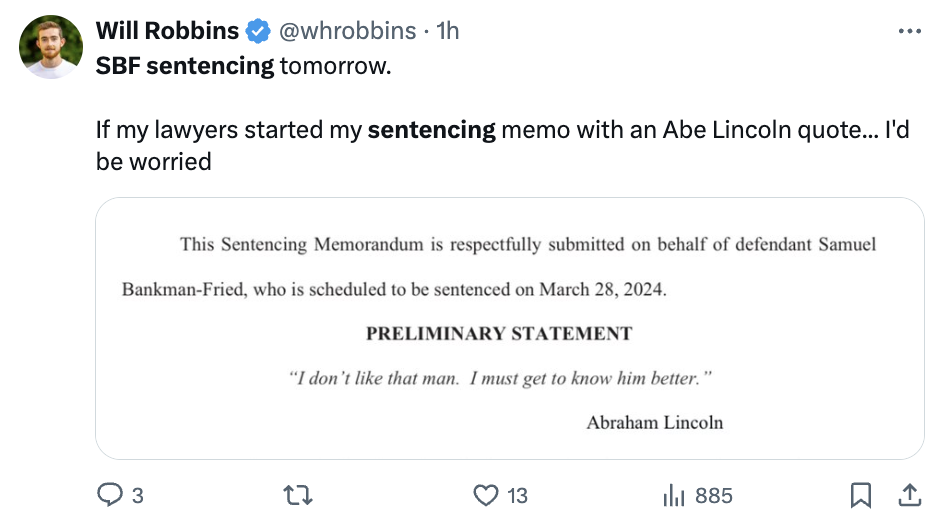Click the blue verified badge
This screenshot has width=948, height=528.
tap(258, 31)
